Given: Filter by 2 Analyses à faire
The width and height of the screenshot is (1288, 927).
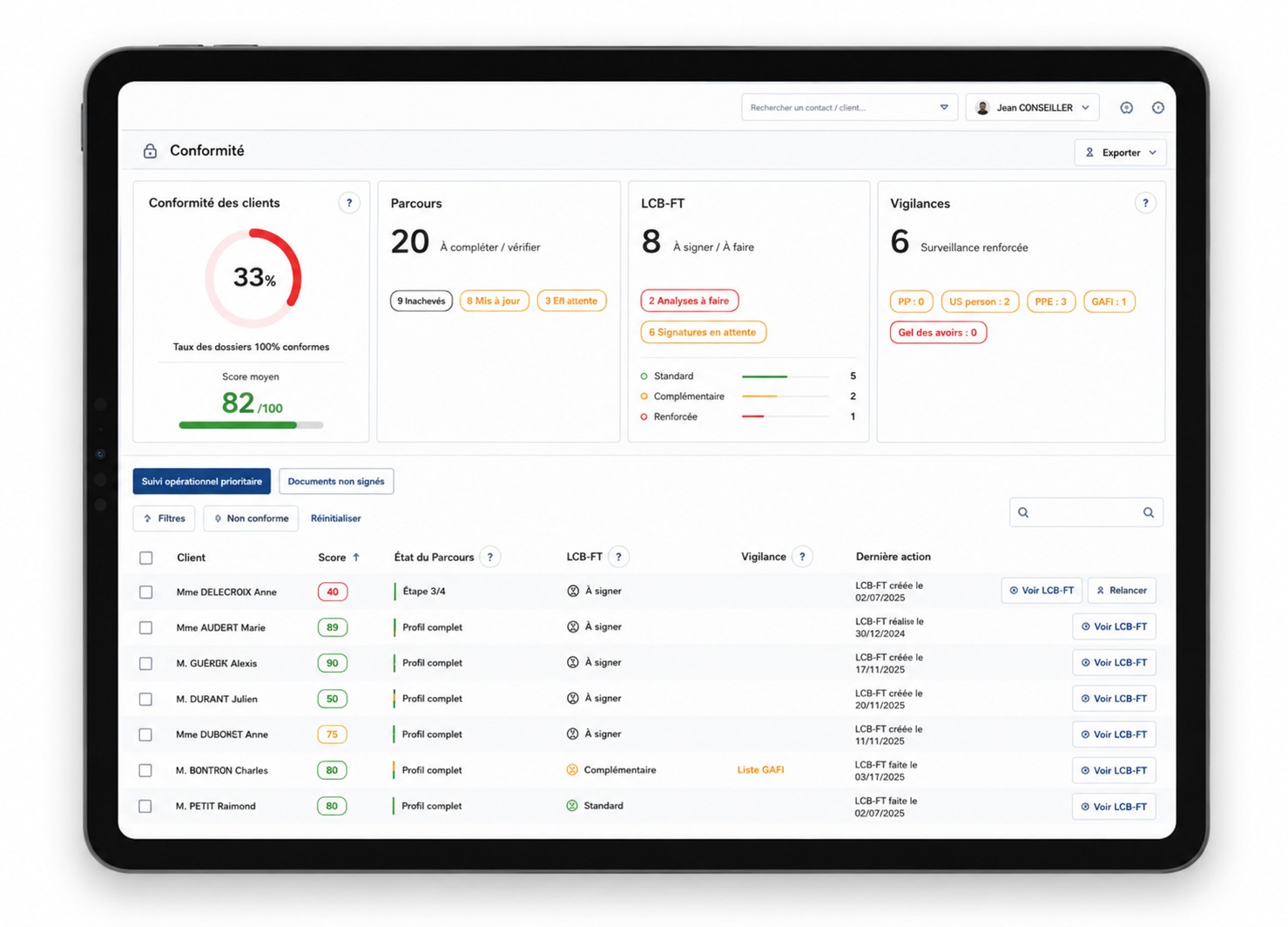Looking at the screenshot, I should [689, 301].
